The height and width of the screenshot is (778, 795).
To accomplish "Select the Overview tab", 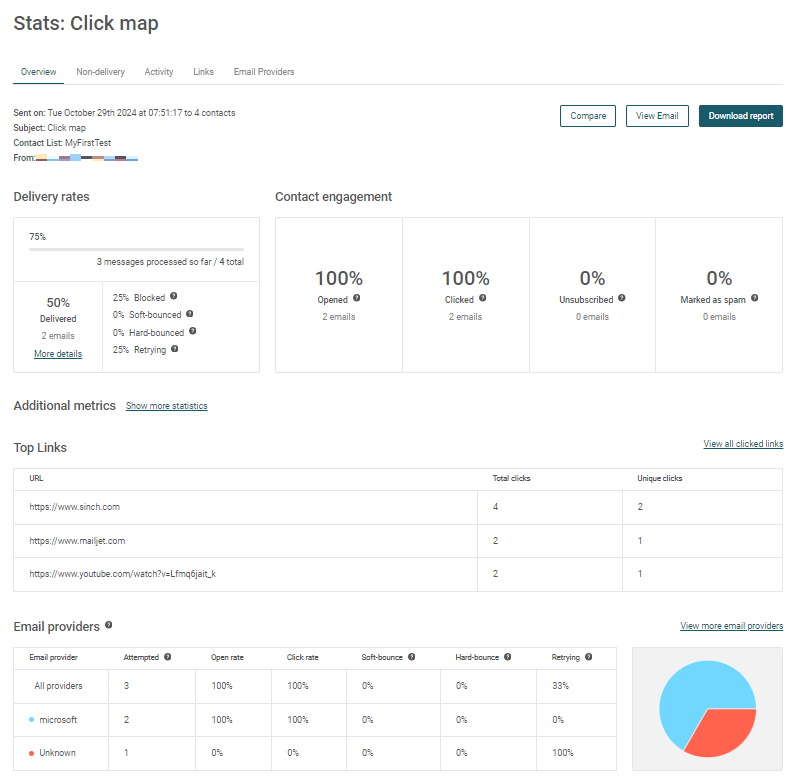I will click(39, 72).
